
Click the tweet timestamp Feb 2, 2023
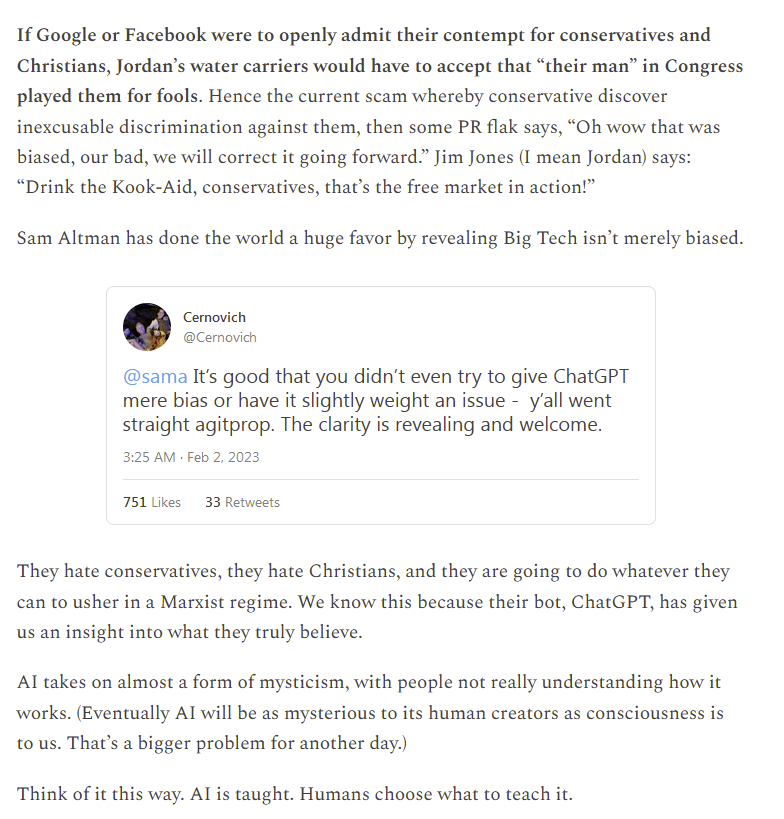tap(191, 457)
